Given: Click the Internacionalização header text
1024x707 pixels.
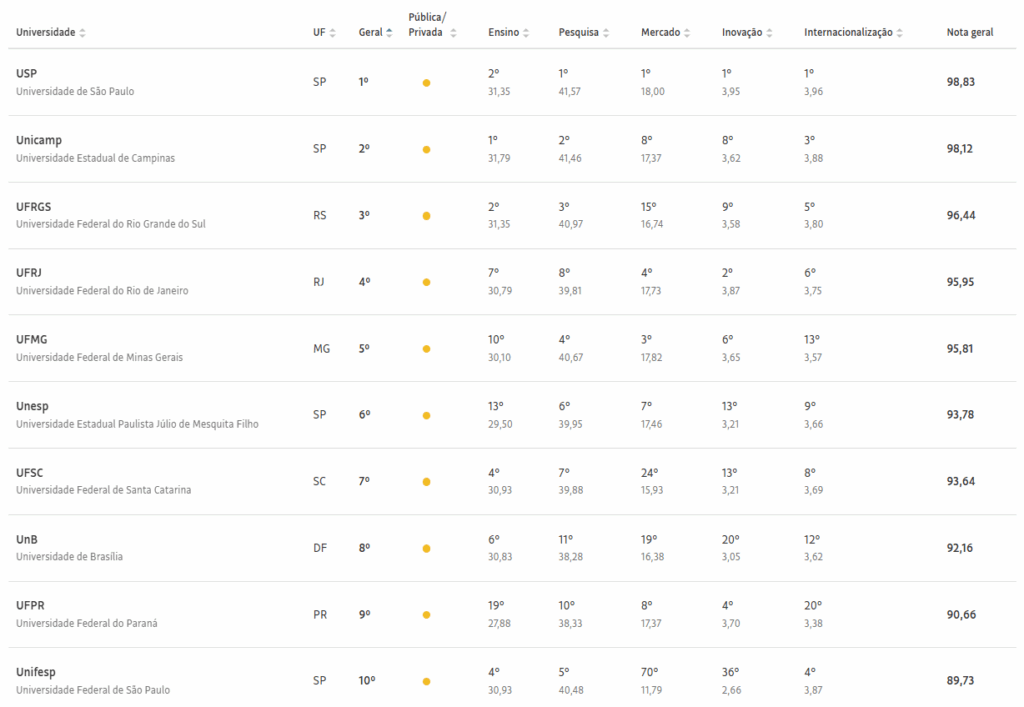Looking at the screenshot, I should (x=848, y=33).
